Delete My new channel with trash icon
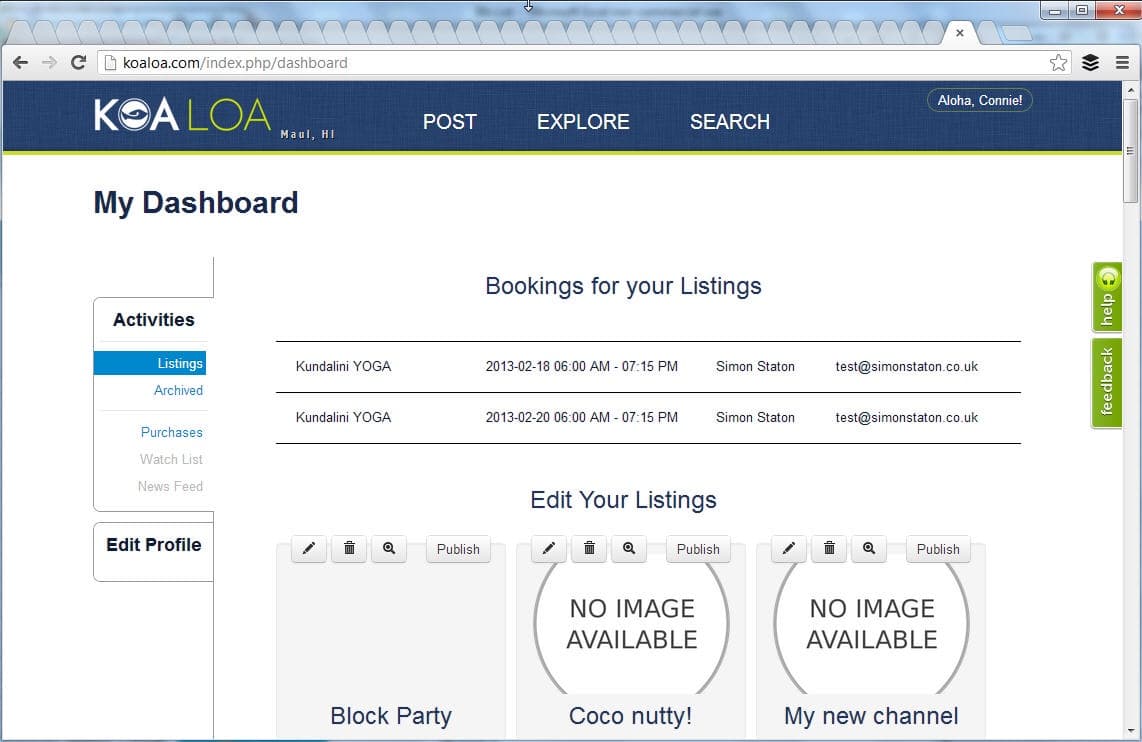 pyautogui.click(x=829, y=549)
